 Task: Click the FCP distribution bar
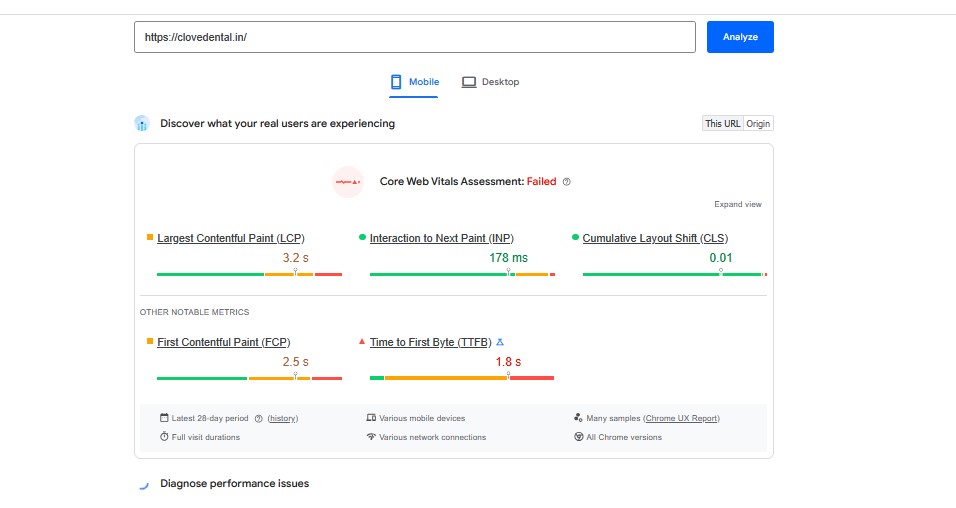(249, 378)
